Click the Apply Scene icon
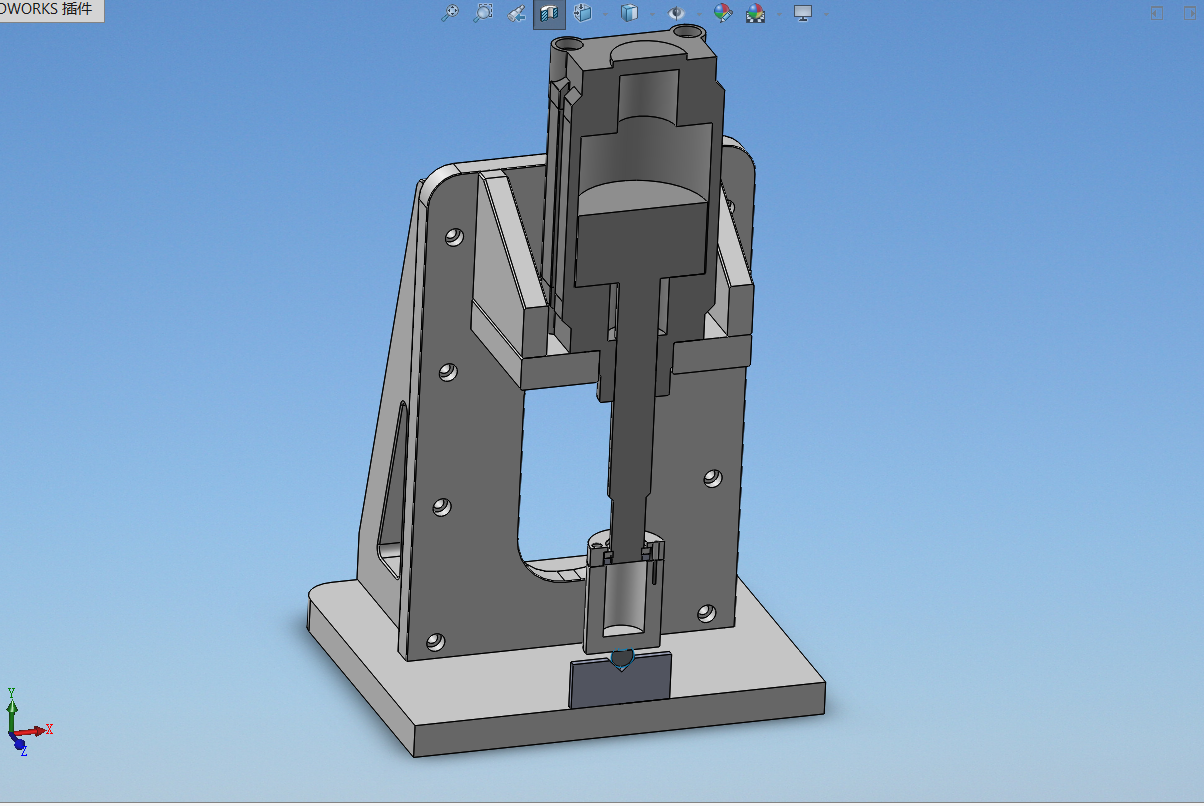 [x=757, y=13]
